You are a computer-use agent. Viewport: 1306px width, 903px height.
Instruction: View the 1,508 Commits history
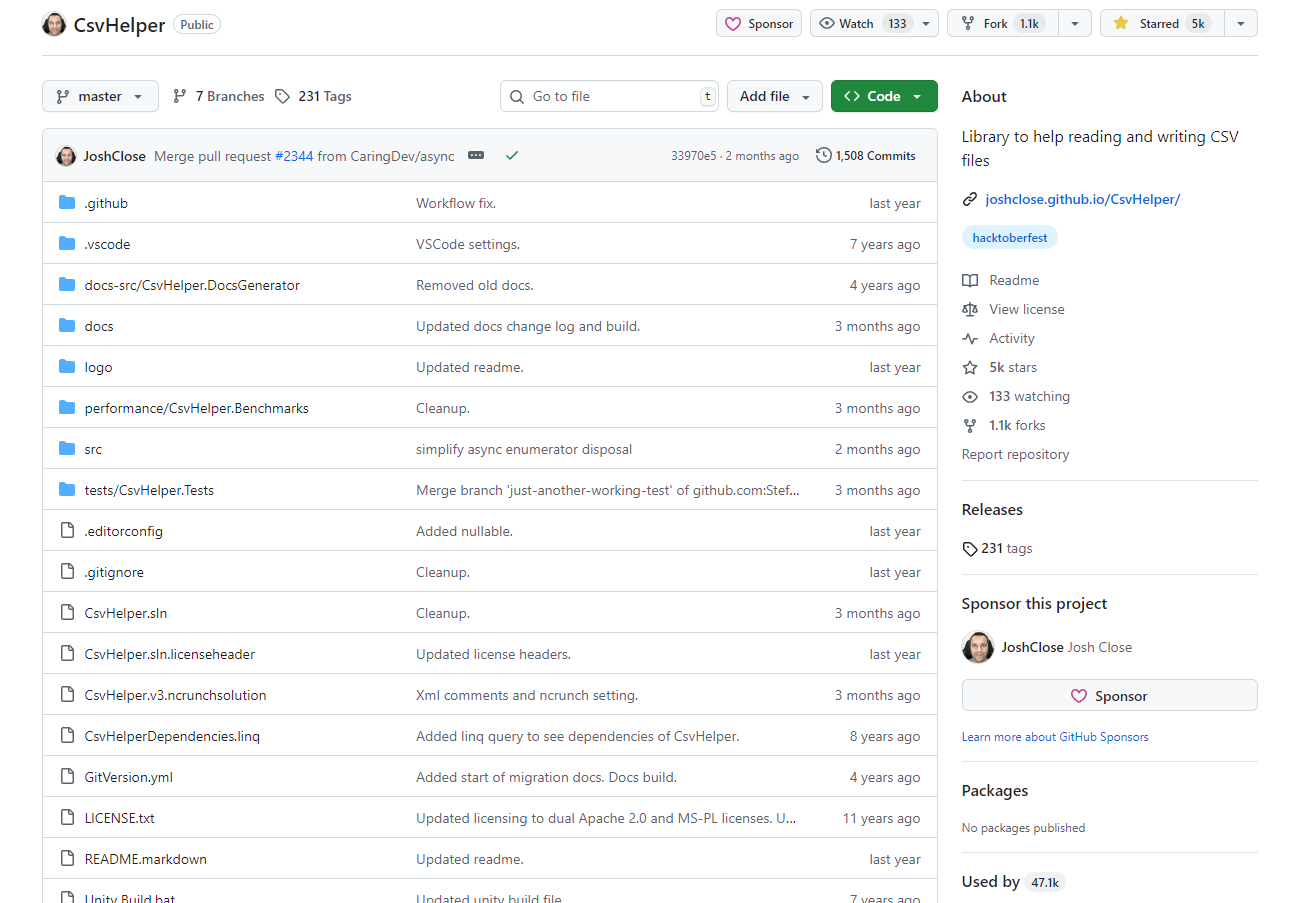tap(866, 156)
